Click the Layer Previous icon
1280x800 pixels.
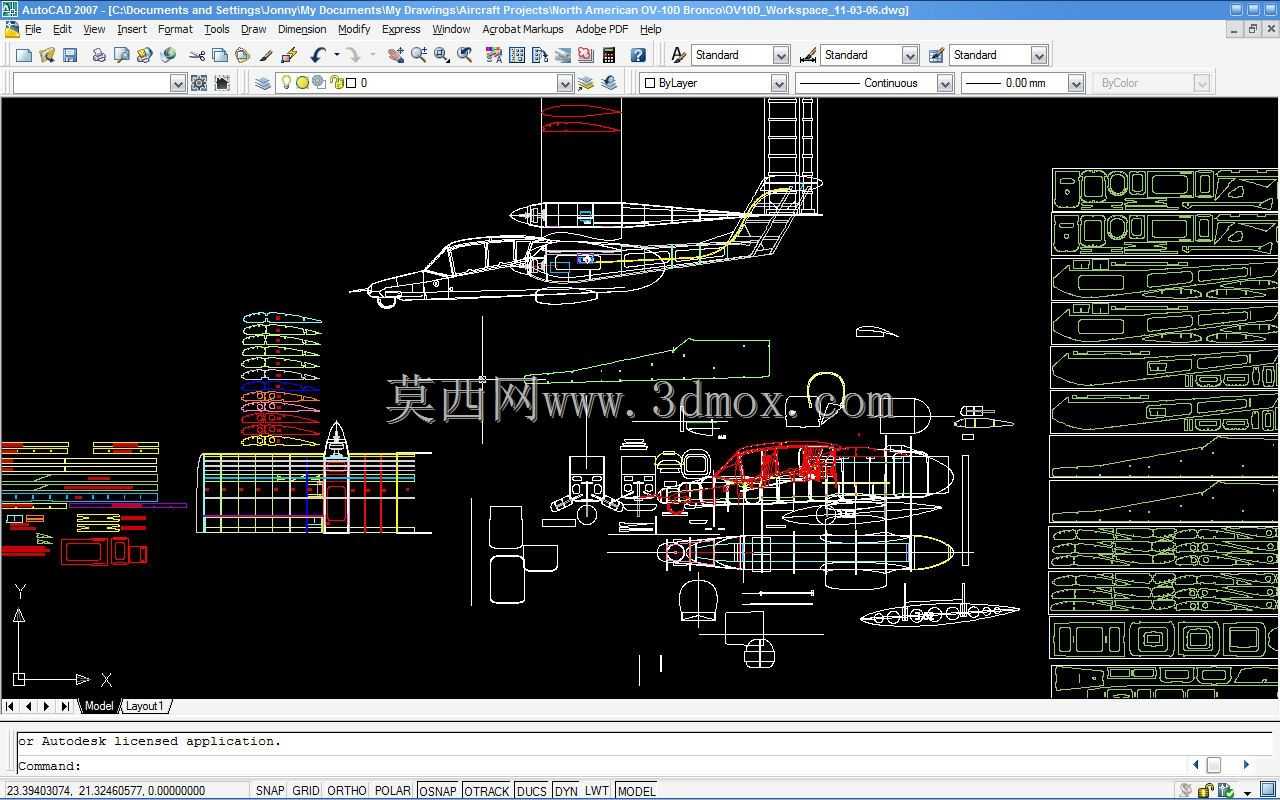pos(609,83)
